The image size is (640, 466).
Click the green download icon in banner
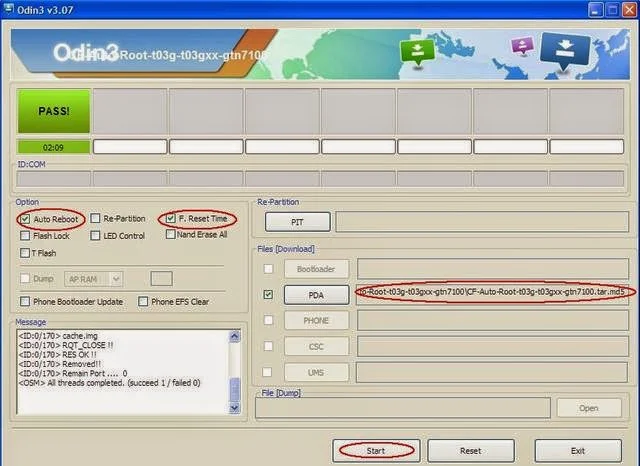click(417, 52)
